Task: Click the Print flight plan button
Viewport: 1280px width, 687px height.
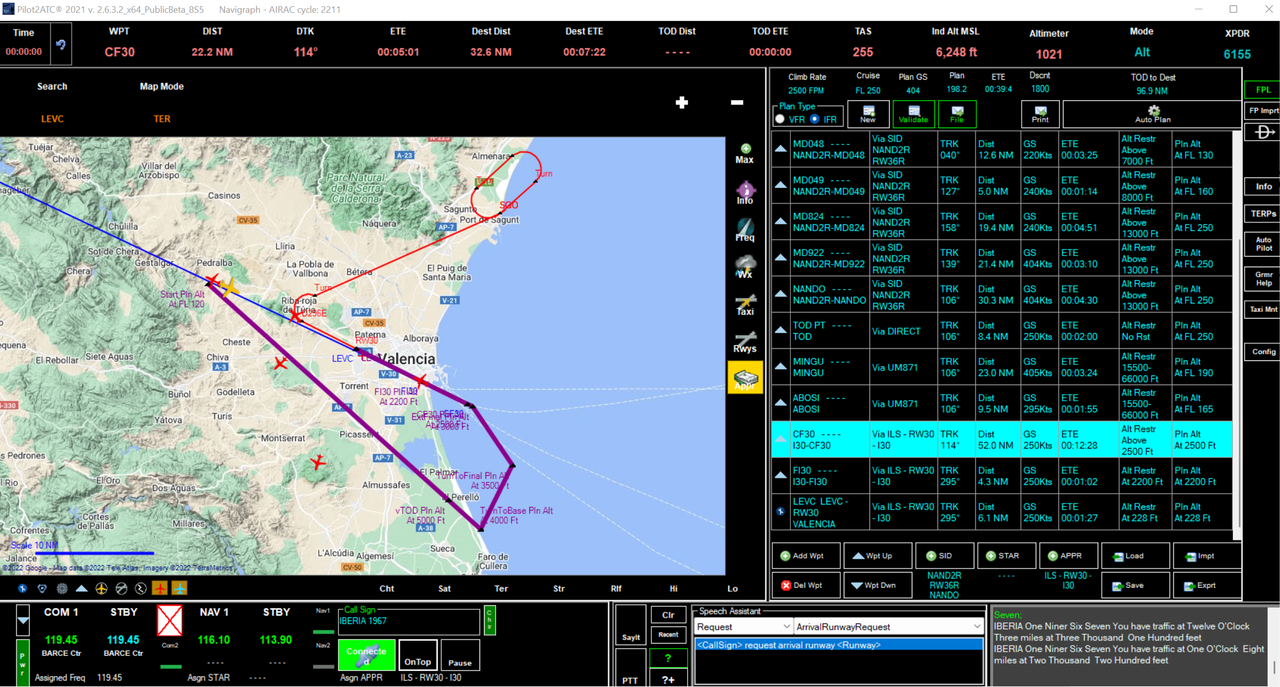Action: coord(1041,114)
